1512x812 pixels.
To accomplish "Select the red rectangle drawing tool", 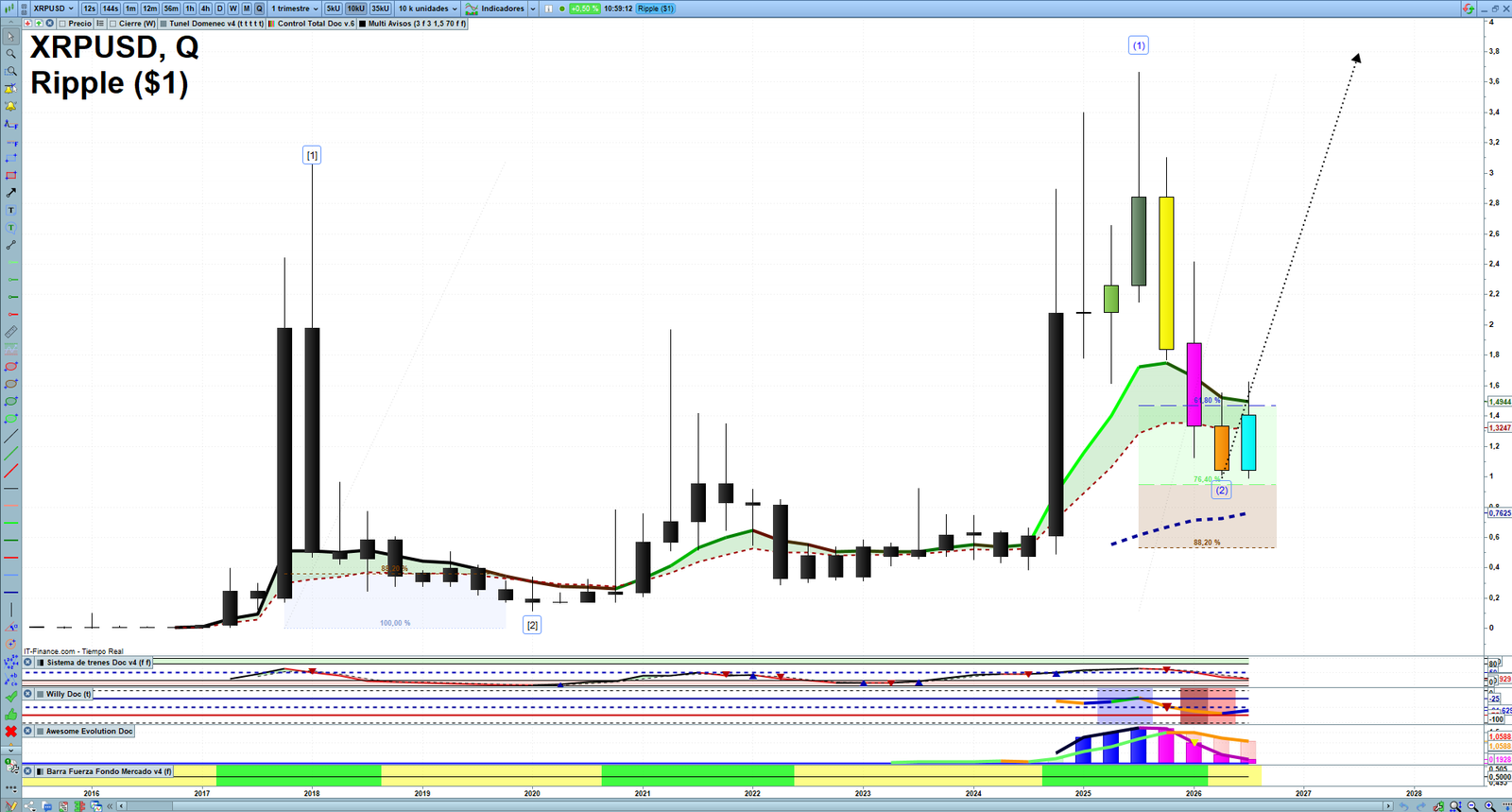I will [x=10, y=176].
